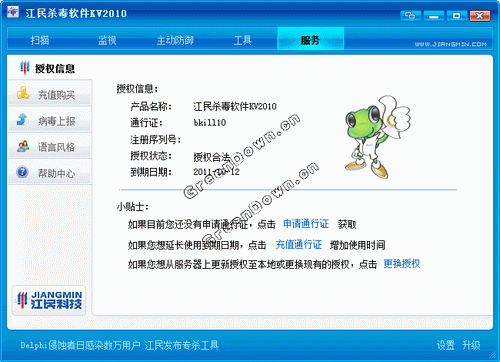Click 升级 in the bottom bar
The image size is (500, 362).
click(x=471, y=345)
